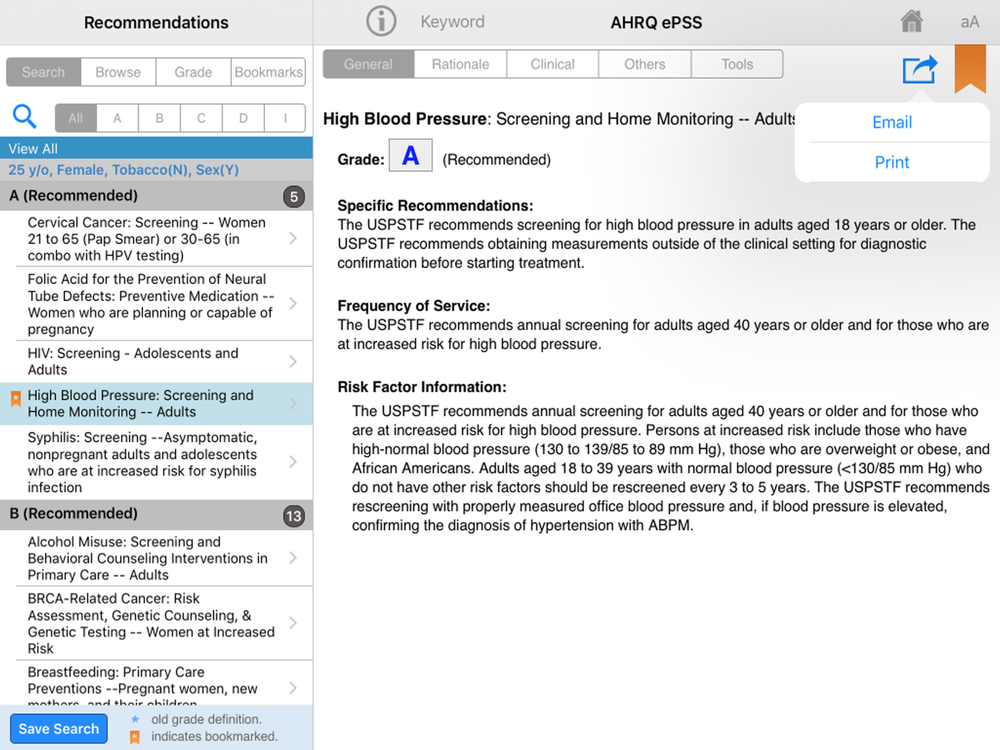Tap bookmark flag on High Blood Pressure row
Image resolution: width=1000 pixels, height=750 pixels.
pos(15,400)
